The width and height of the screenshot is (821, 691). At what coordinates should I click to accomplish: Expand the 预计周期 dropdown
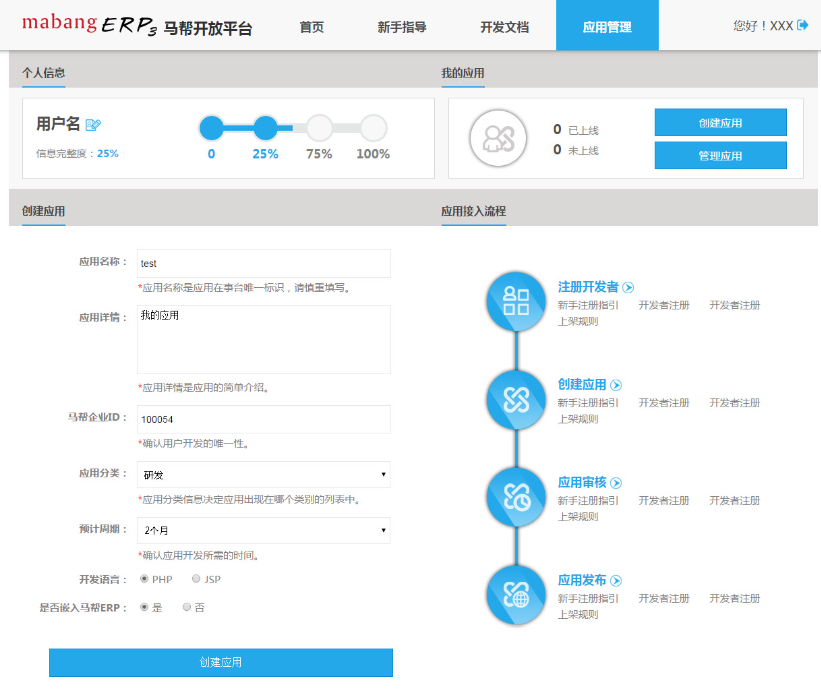point(264,530)
